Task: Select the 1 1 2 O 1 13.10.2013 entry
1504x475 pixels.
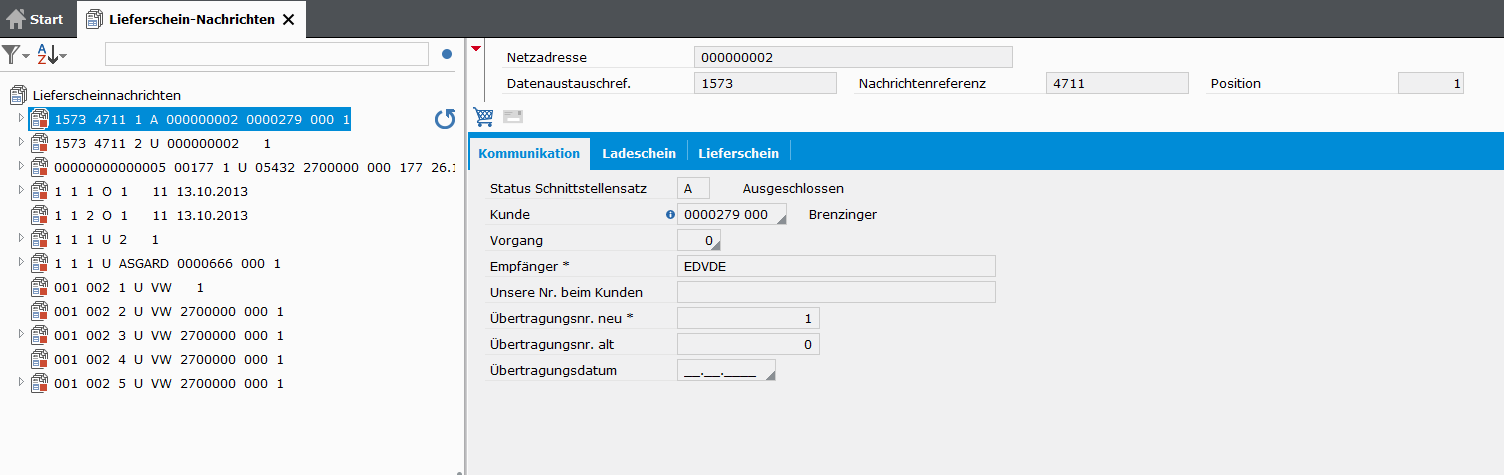Action: pos(150,216)
